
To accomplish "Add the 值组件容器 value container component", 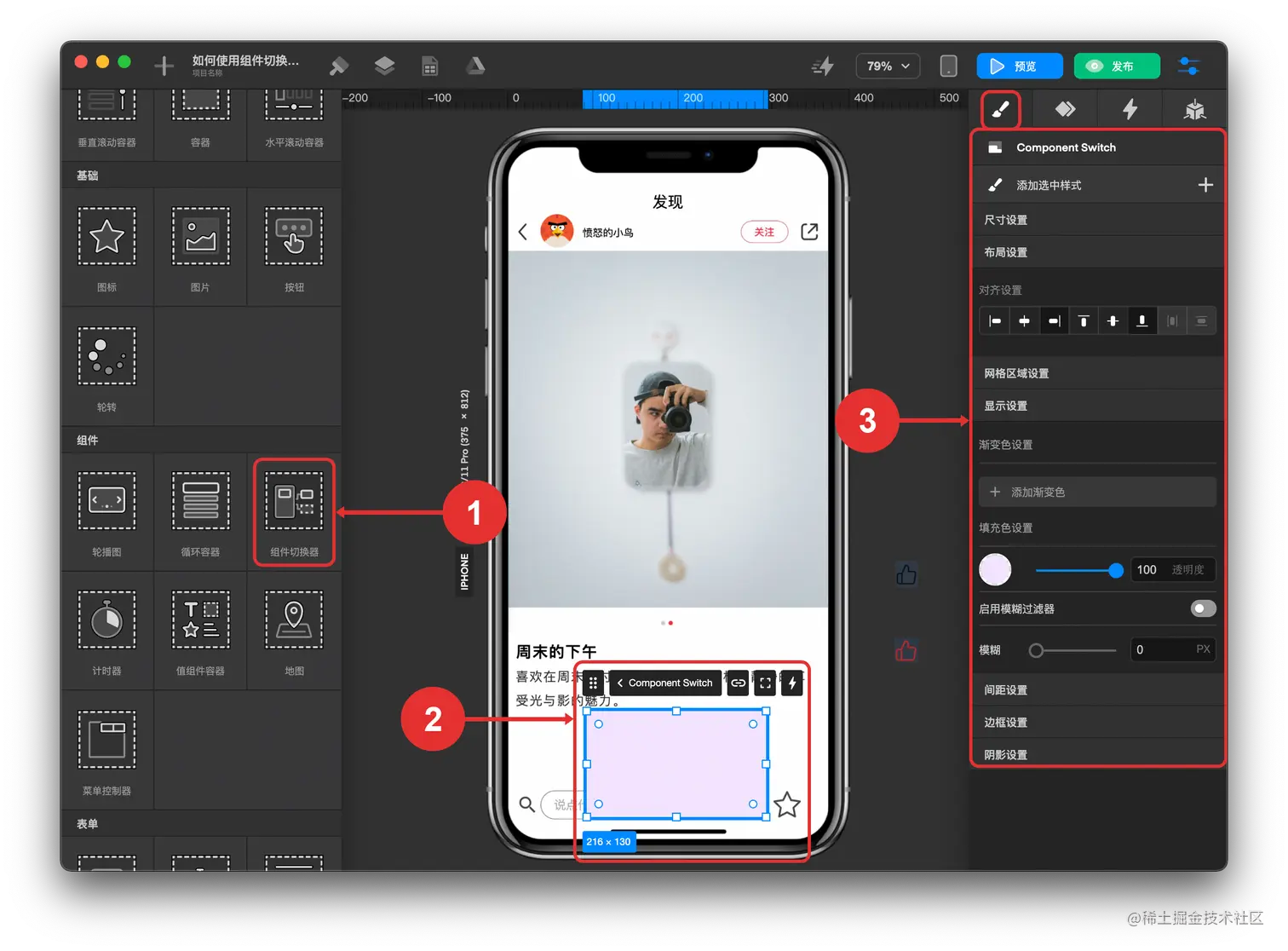I will point(201,631).
